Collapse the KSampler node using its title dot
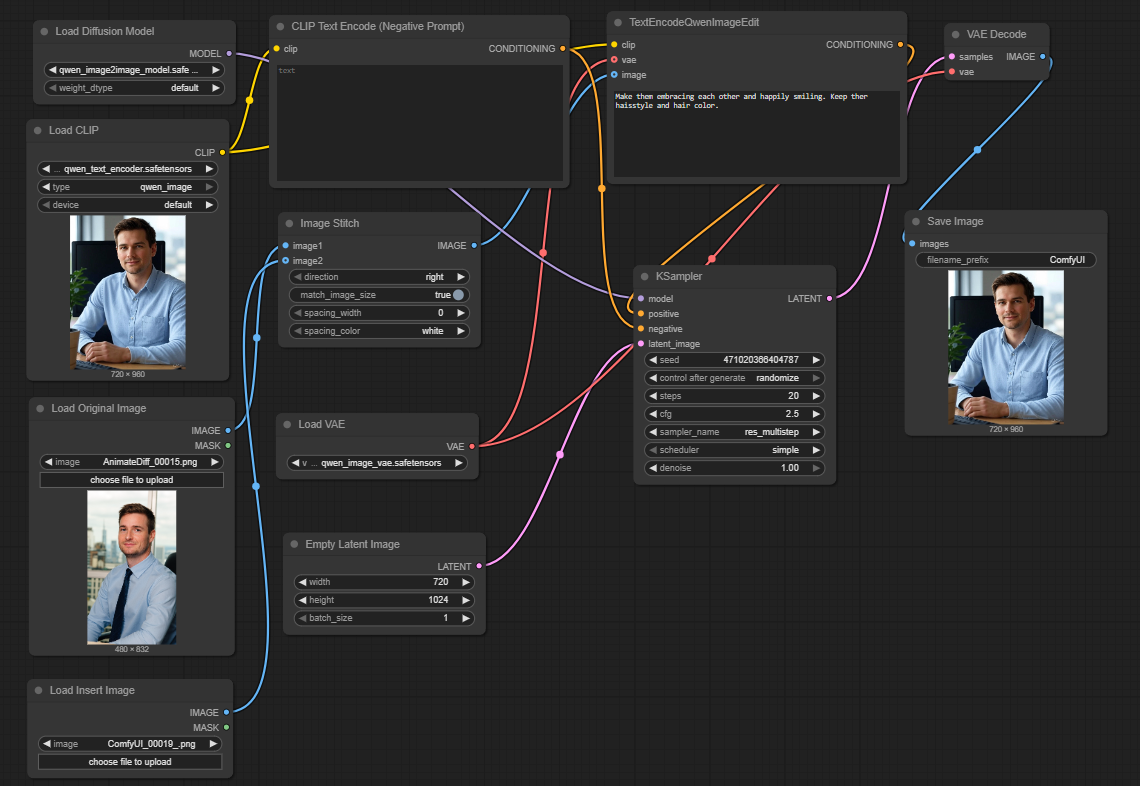 (645, 277)
